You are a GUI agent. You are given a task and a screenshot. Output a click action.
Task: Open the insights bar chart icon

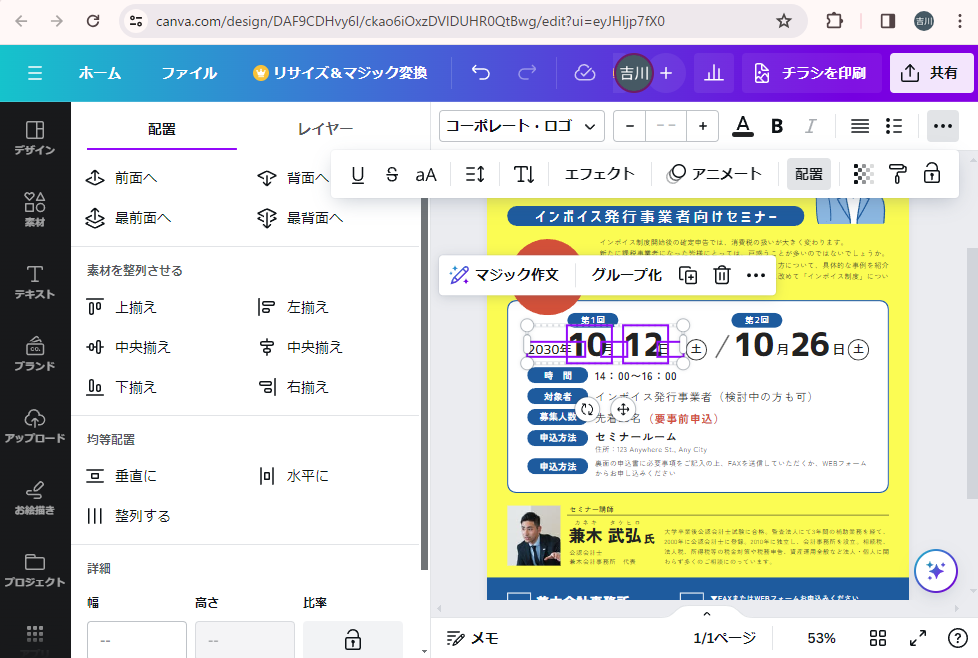[x=714, y=73]
